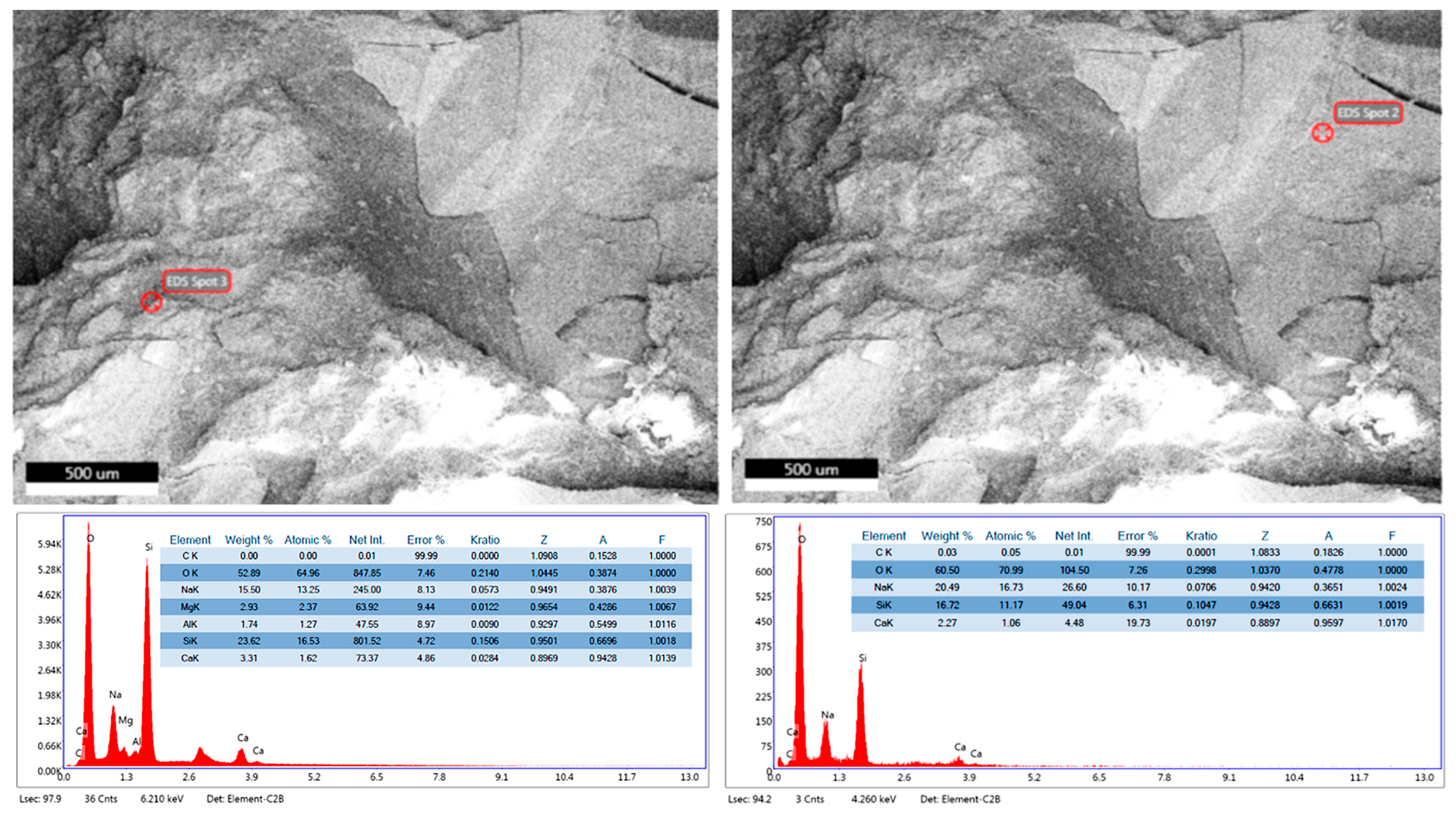Click the right image 500 um scale bar

tap(810, 469)
